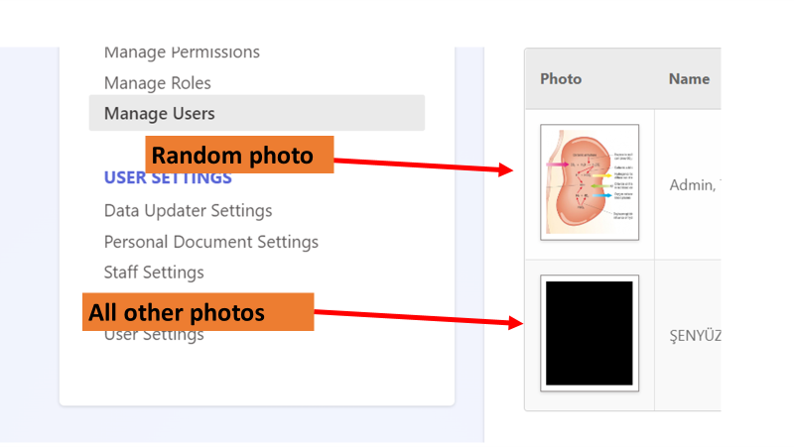Viewport: 794px width, 447px height.
Task: Select the Admin user name cell
Action: click(694, 185)
